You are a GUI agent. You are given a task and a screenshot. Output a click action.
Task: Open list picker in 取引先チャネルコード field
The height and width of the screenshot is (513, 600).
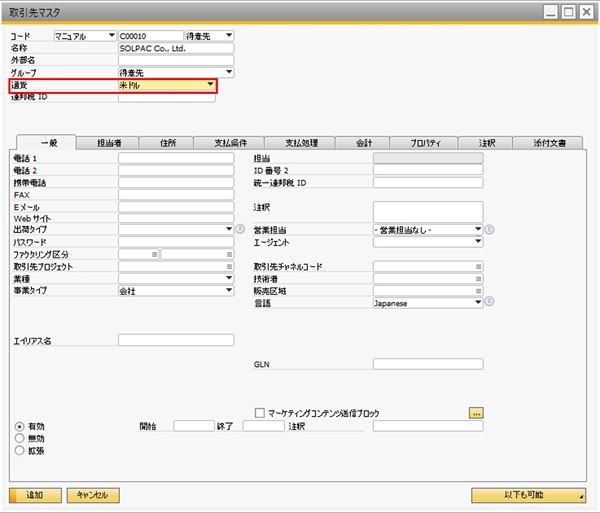tap(478, 266)
